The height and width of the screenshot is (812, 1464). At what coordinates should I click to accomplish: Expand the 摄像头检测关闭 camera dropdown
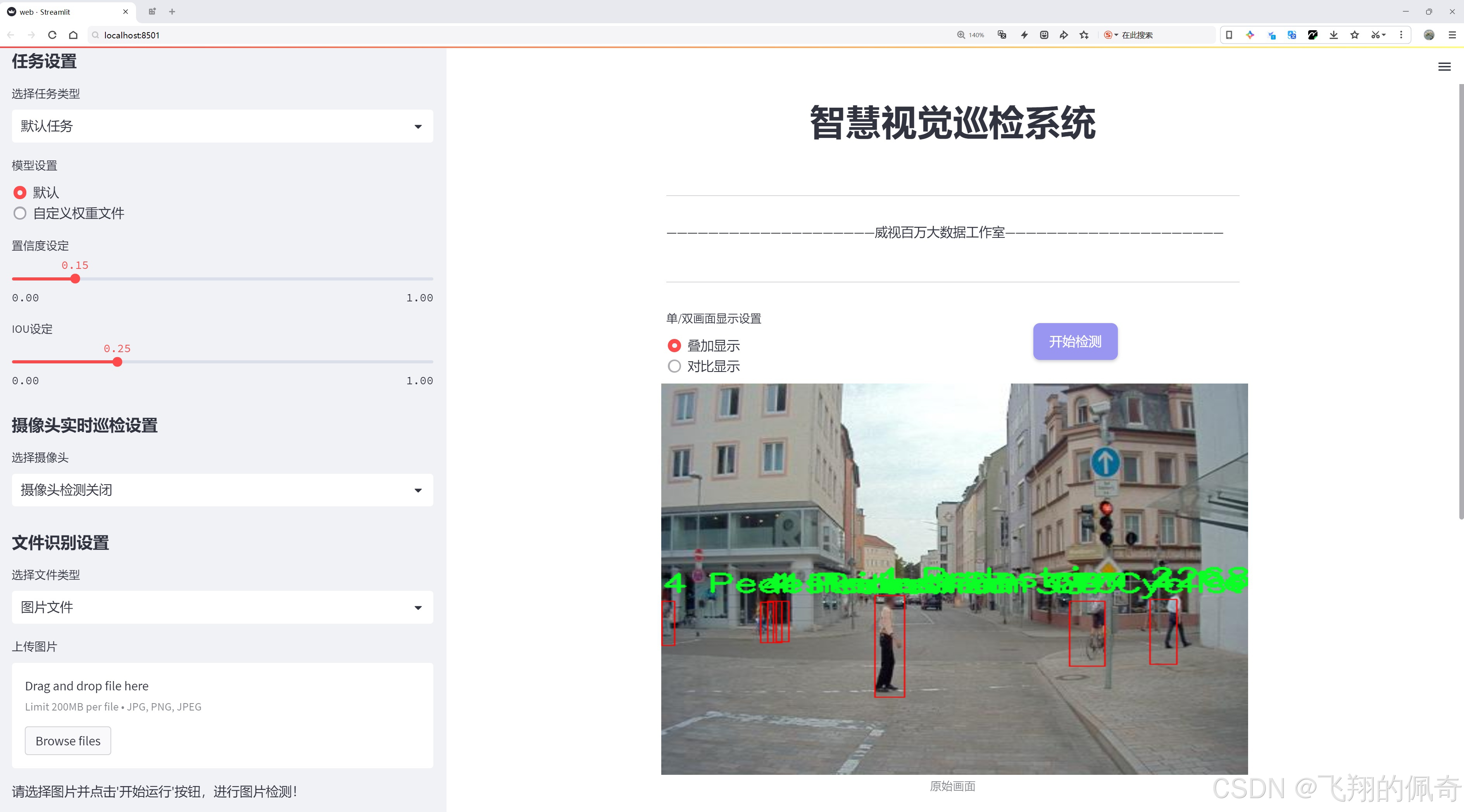tap(222, 490)
